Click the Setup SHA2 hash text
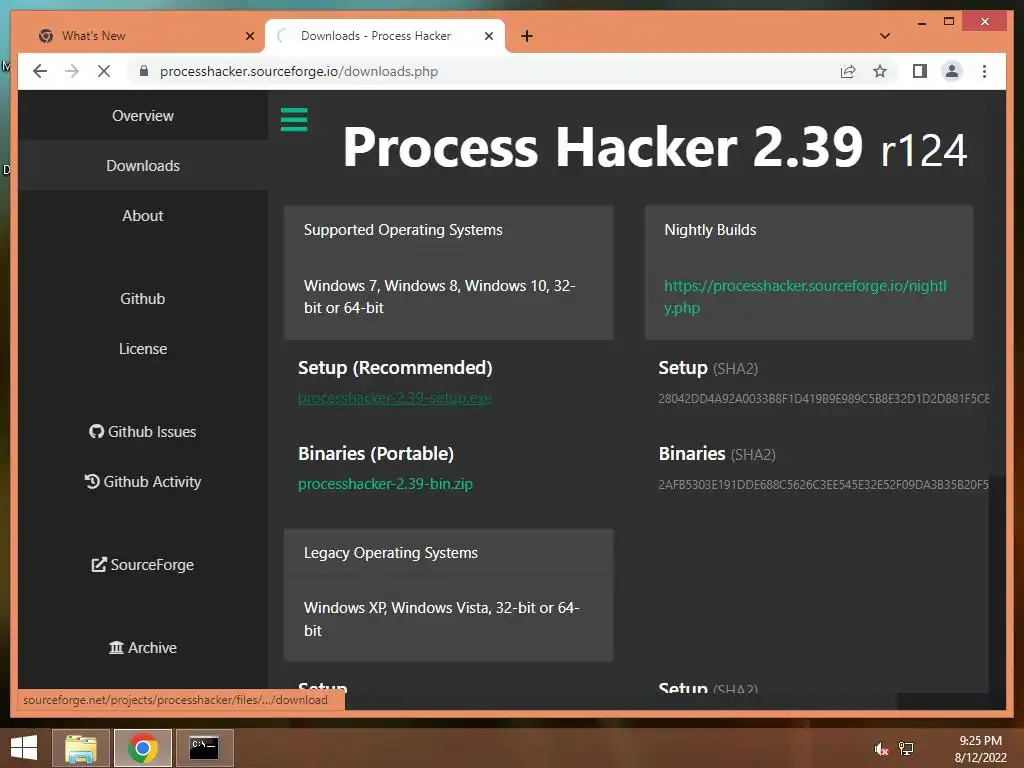Viewport: 1024px width, 768px height. tap(824, 398)
